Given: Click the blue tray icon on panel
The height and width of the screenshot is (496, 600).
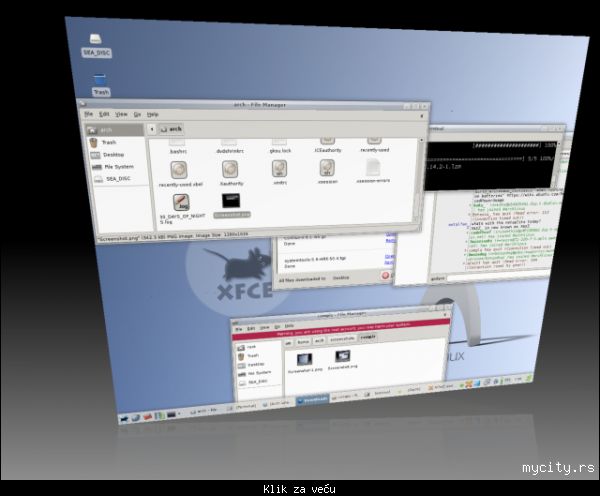Looking at the screenshot, I should point(476,383).
